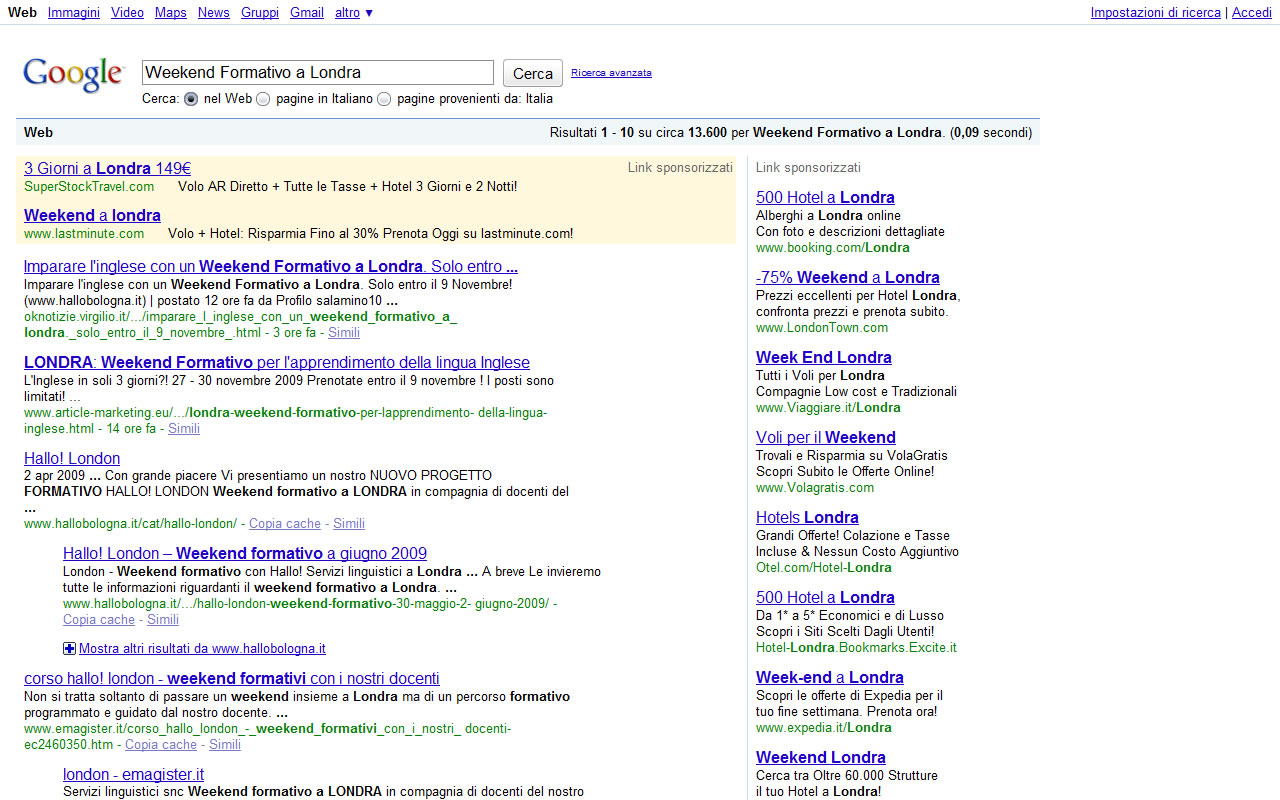Screen dimensions: 1280x800
Task: Open sponsored result '3 Giorni a Londra 149€'
Action: (107, 168)
